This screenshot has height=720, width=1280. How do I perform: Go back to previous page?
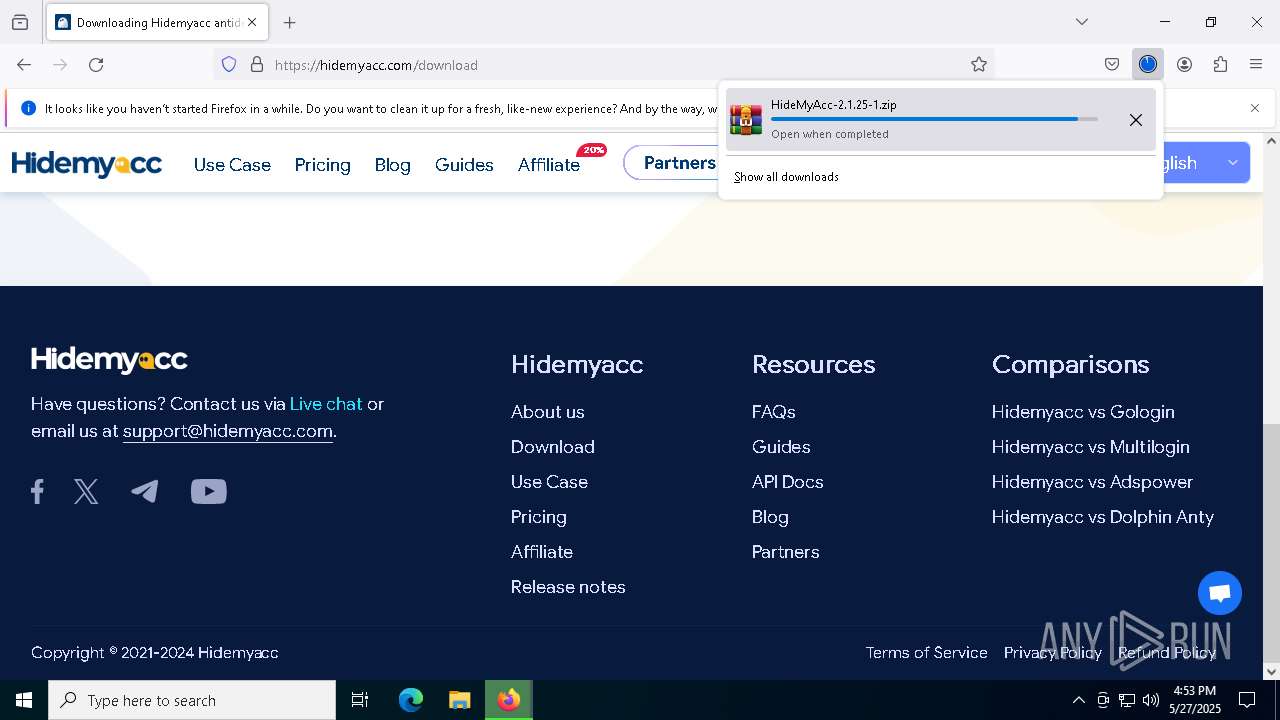pyautogui.click(x=24, y=65)
